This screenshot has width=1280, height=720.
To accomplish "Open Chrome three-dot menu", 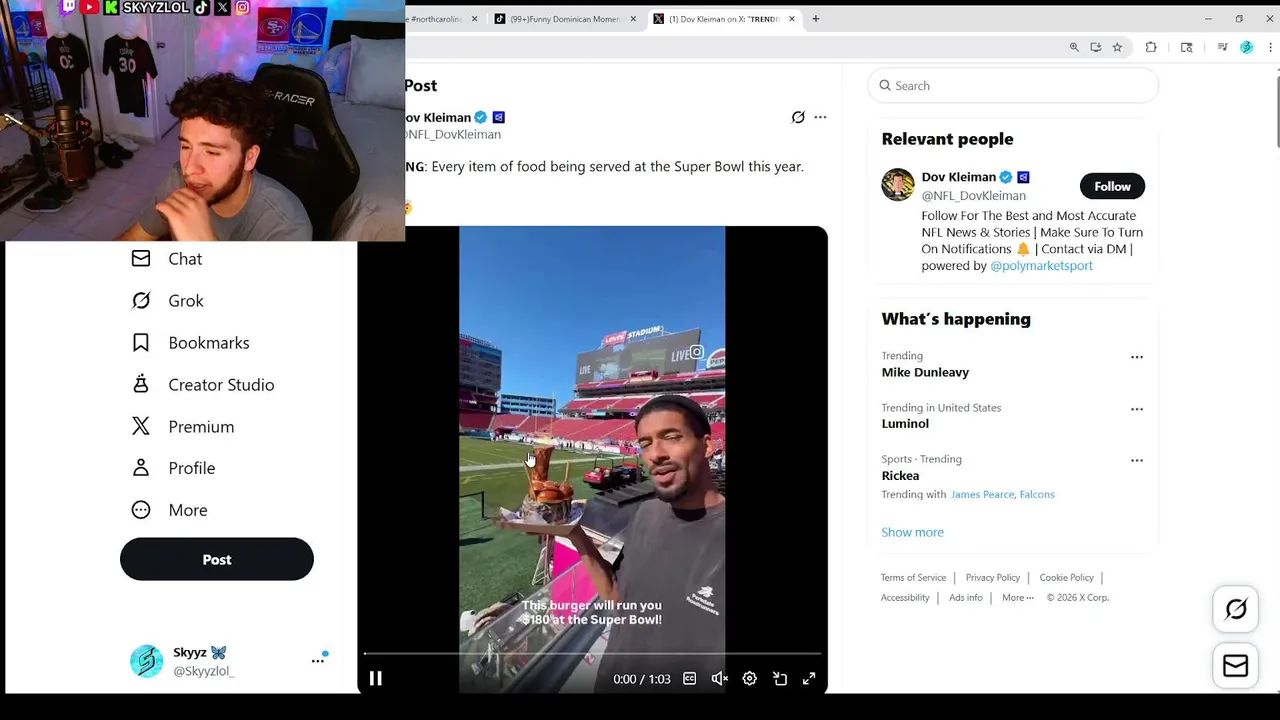I will point(1268,47).
